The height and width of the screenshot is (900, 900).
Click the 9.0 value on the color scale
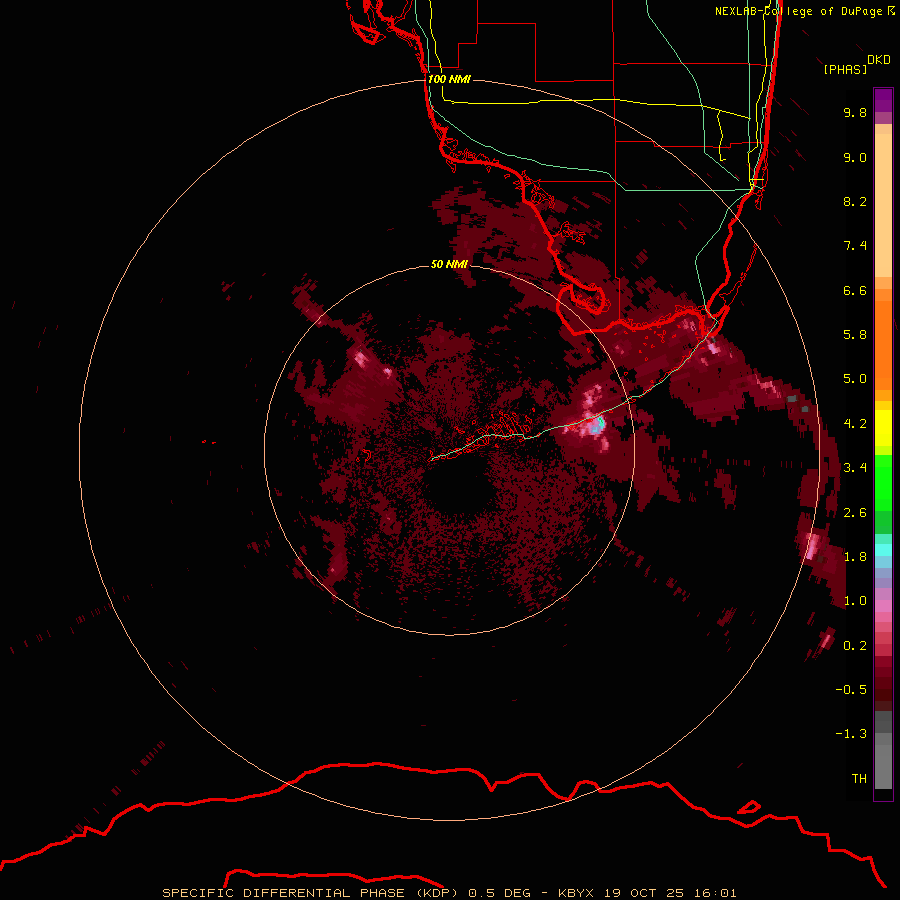pyautogui.click(x=855, y=157)
